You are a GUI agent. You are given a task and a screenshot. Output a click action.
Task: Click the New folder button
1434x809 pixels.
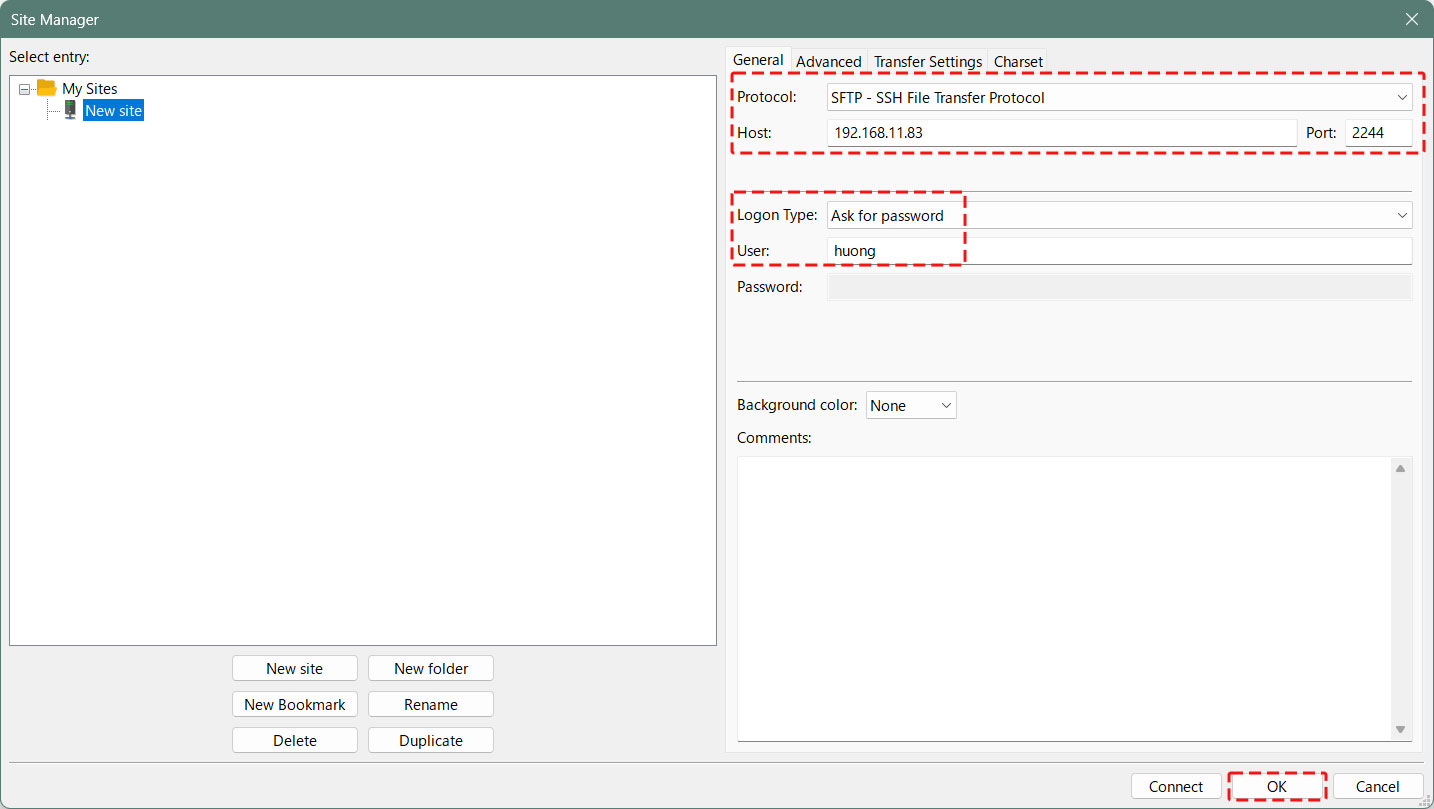(x=431, y=668)
